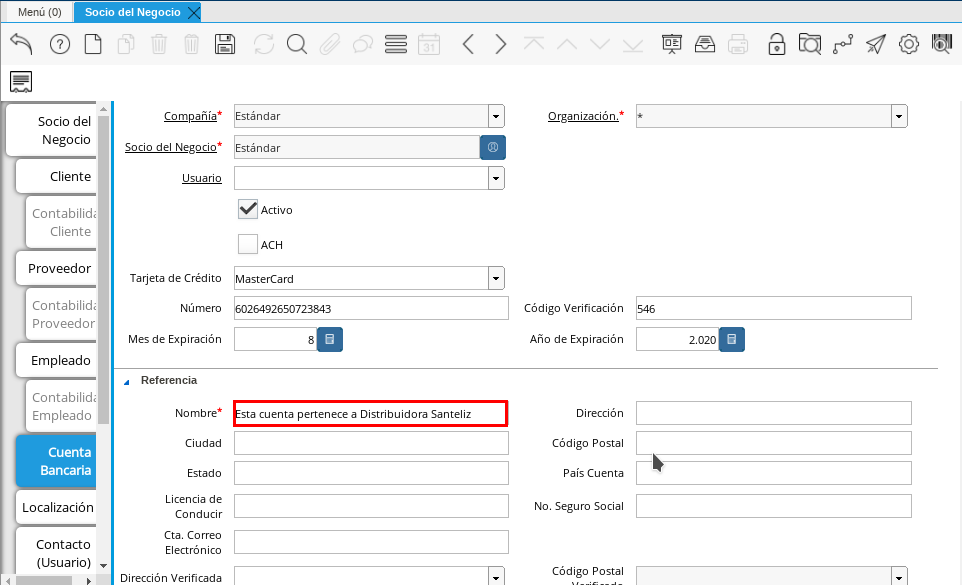Open calculator for Año de Expiración
This screenshot has height=585, width=962.
pos(732,340)
